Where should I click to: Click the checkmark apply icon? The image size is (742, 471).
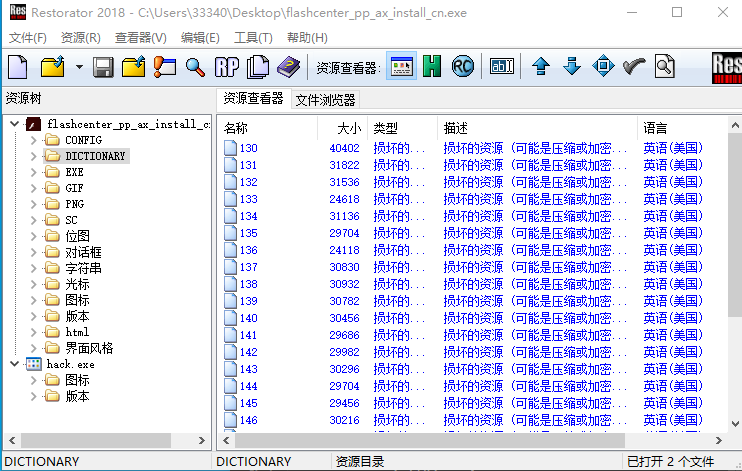(x=634, y=66)
